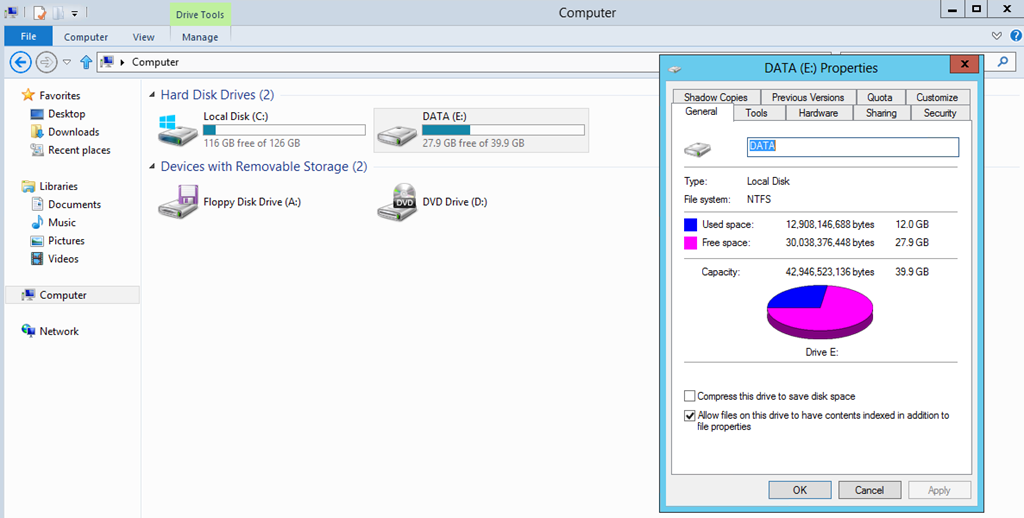This screenshot has height=518, width=1024.
Task: Click the DATA volume label field
Action: (x=853, y=146)
